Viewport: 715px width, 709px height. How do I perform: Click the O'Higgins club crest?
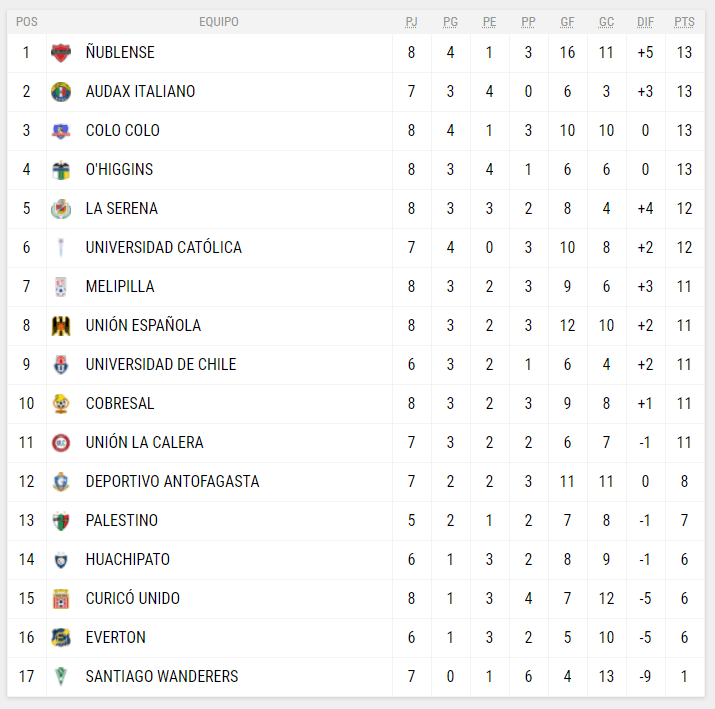tap(61, 170)
